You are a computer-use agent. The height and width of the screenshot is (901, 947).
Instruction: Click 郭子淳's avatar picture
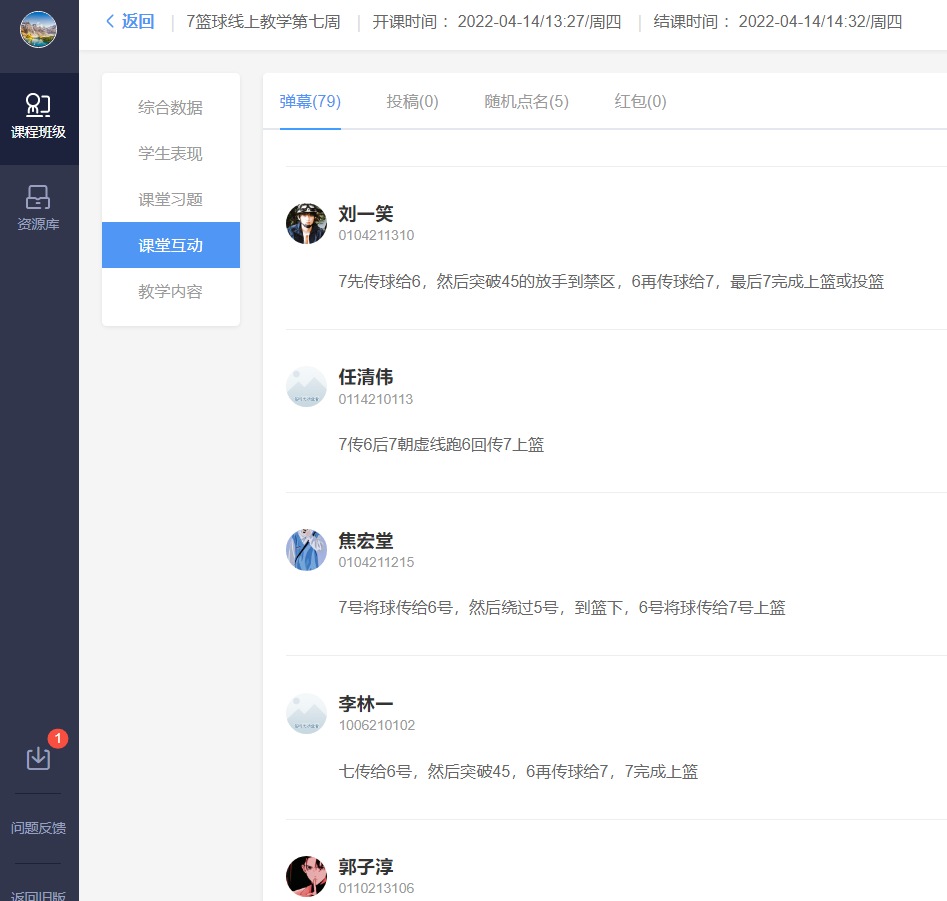(x=306, y=876)
